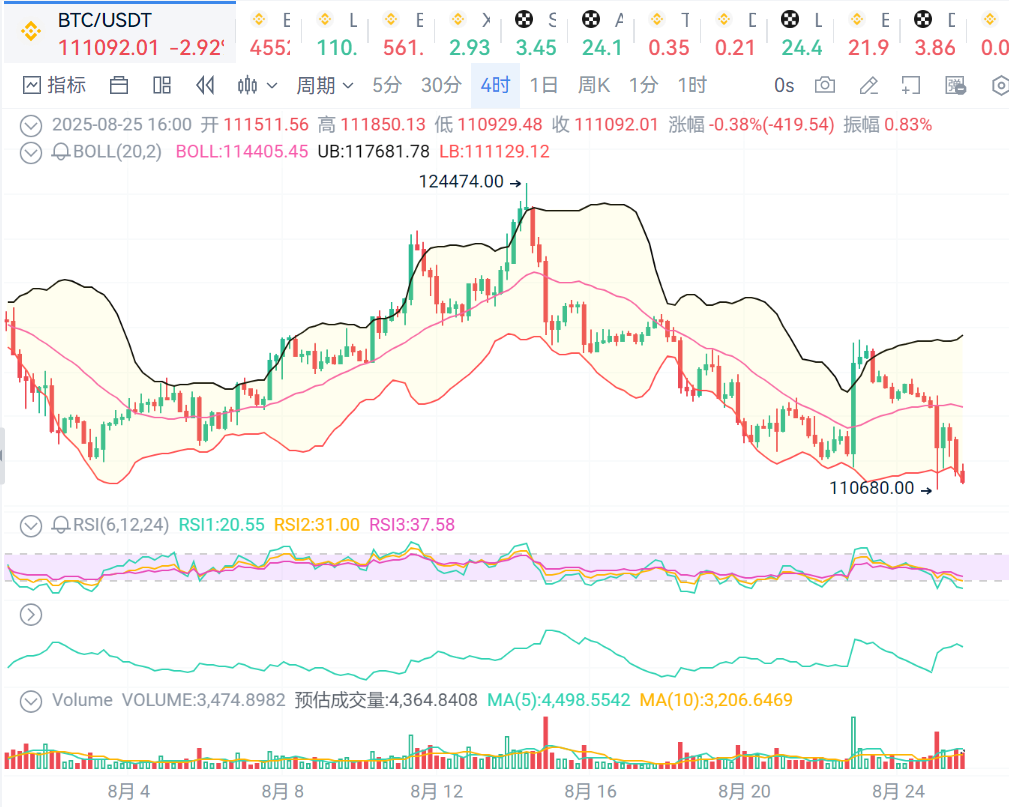
Task: Select the candlestick chart type icon
Action: click(248, 85)
